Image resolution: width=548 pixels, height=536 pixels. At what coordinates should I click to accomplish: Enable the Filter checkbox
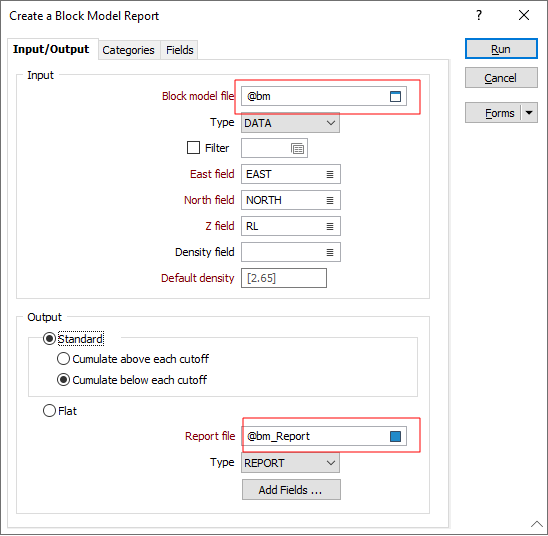coord(193,148)
